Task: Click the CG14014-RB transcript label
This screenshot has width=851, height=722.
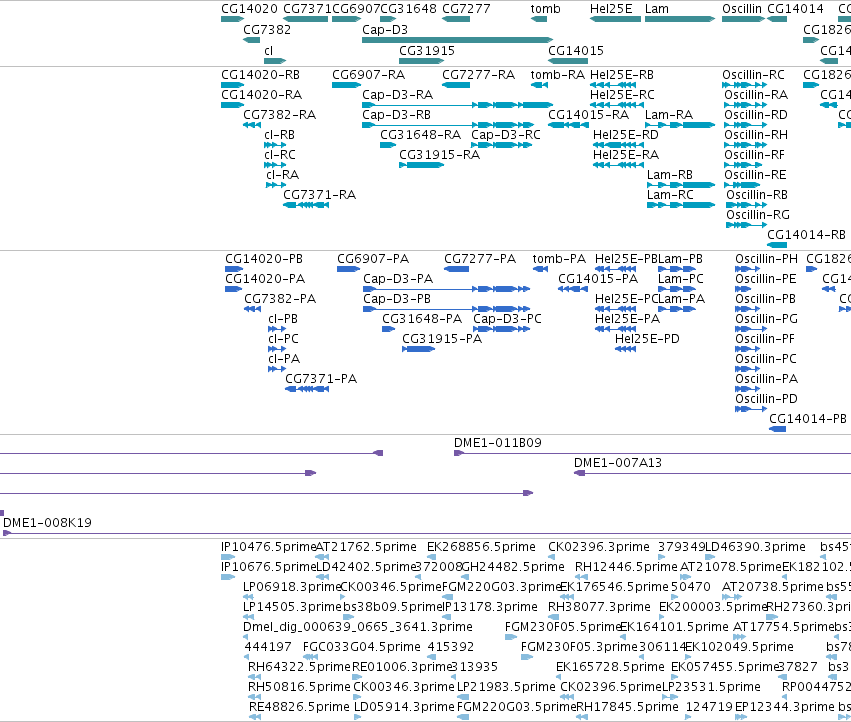Action: [806, 235]
